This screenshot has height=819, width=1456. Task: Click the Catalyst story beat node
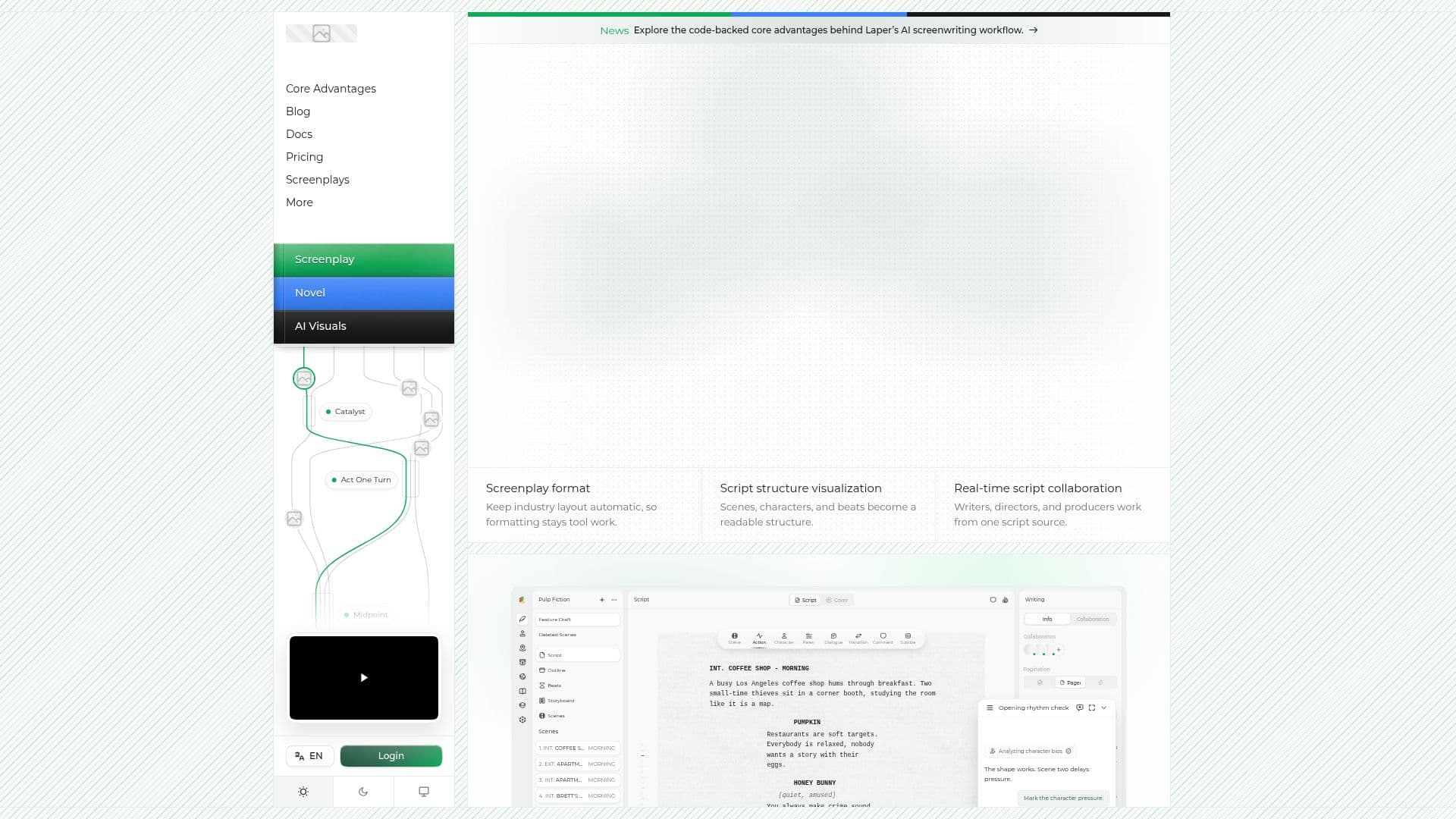tap(346, 412)
